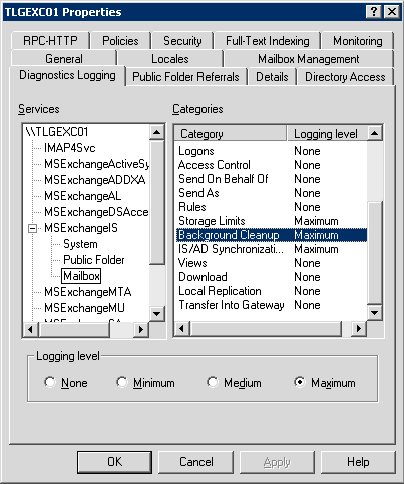The height and width of the screenshot is (484, 404).
Task: Choose the Medium logging level radio
Action: pyautogui.click(x=213, y=382)
